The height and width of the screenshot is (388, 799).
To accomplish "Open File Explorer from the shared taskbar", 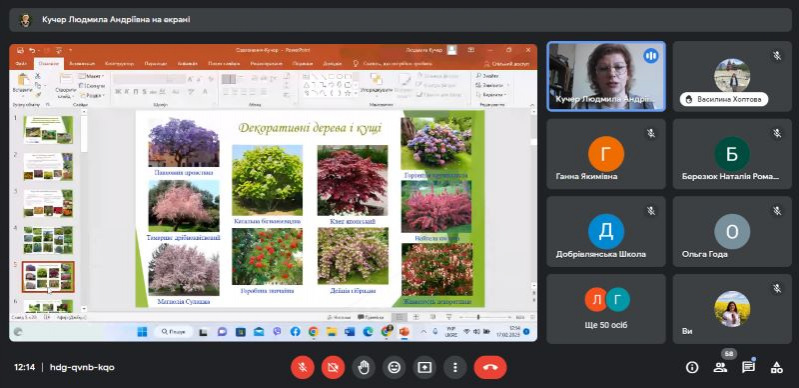I will tap(332, 332).
